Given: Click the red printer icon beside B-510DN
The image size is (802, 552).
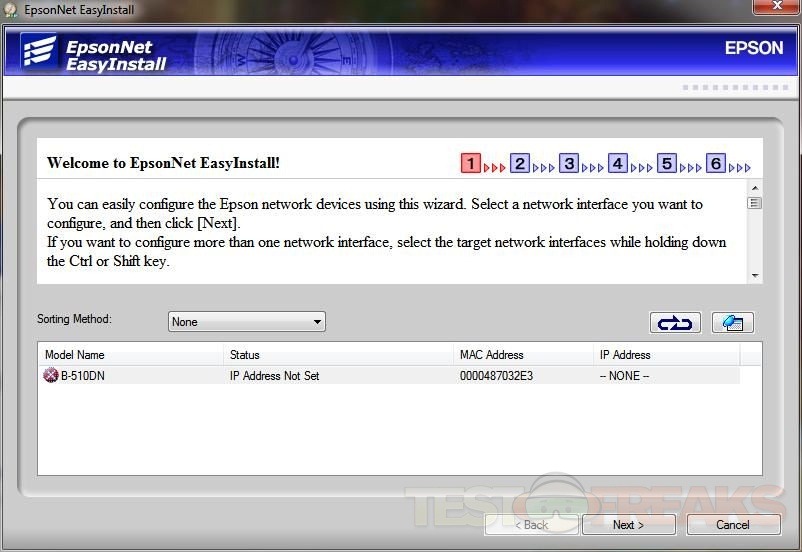Looking at the screenshot, I should tap(51, 376).
